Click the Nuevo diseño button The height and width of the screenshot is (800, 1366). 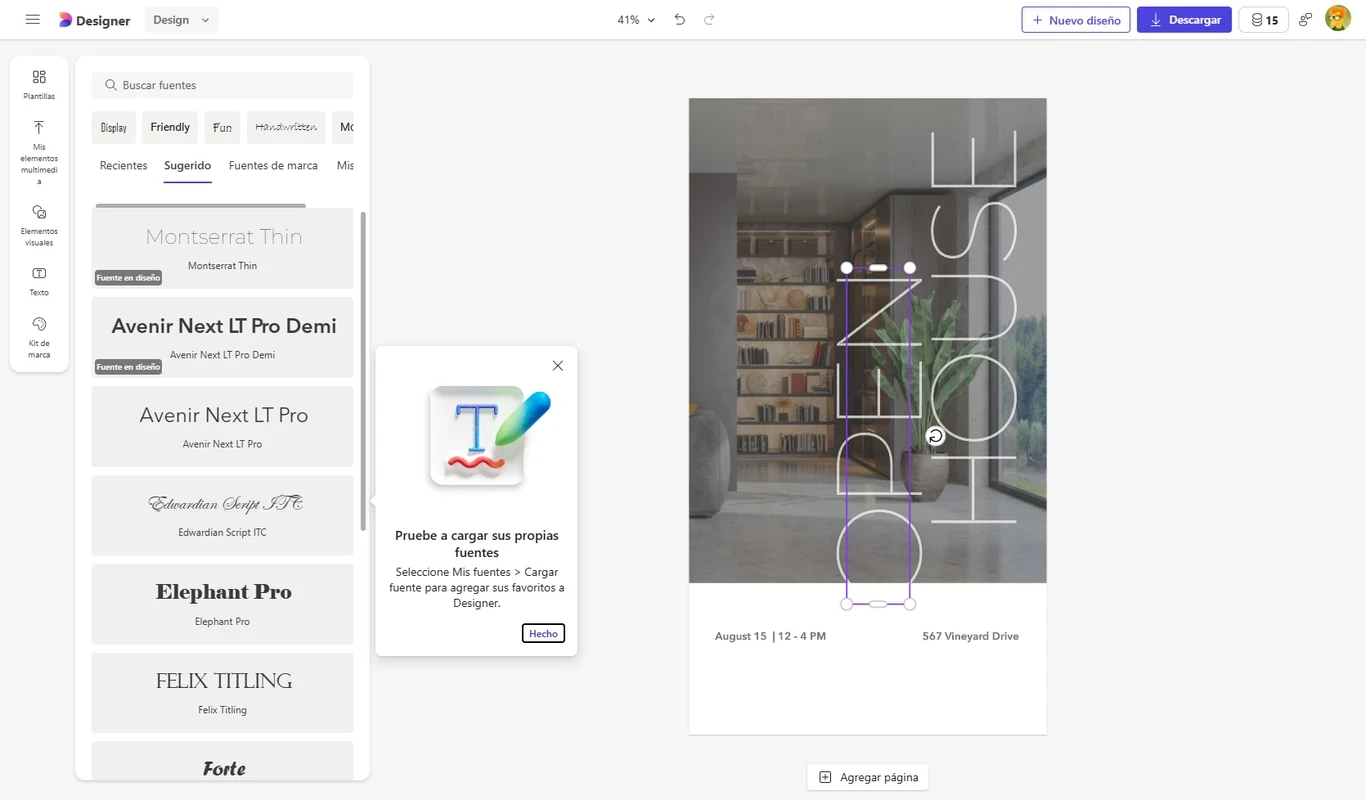tap(1075, 20)
